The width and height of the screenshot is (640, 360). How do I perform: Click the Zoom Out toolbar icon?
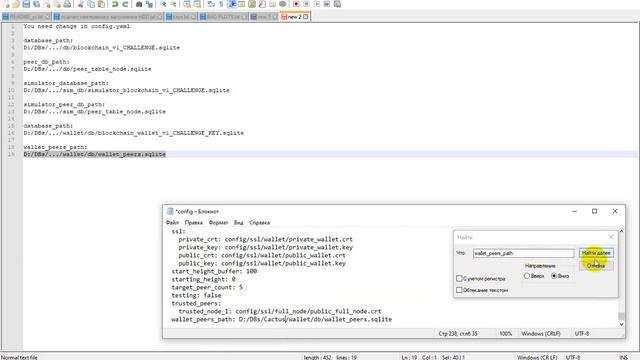pos(173,4)
